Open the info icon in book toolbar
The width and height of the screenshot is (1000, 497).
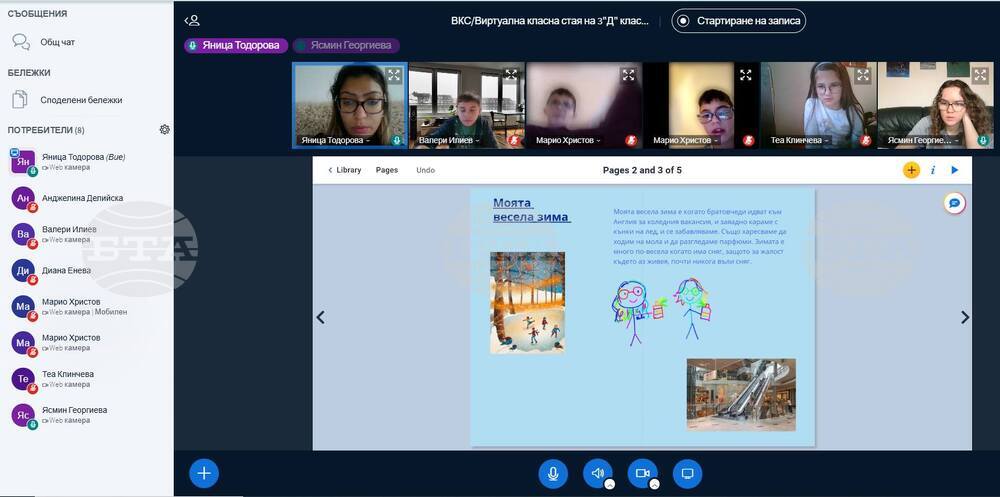933,170
